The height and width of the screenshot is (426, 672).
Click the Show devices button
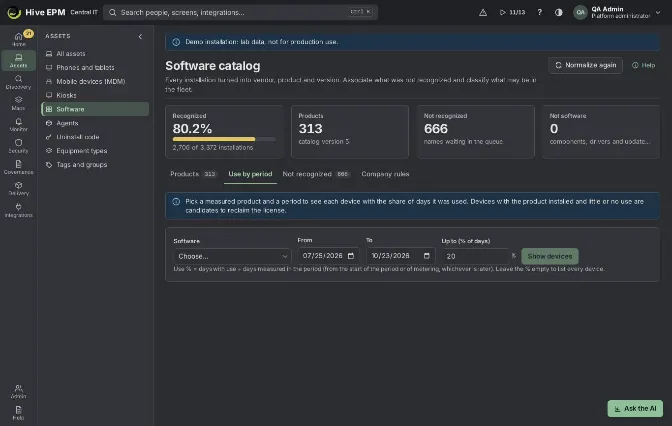click(550, 256)
